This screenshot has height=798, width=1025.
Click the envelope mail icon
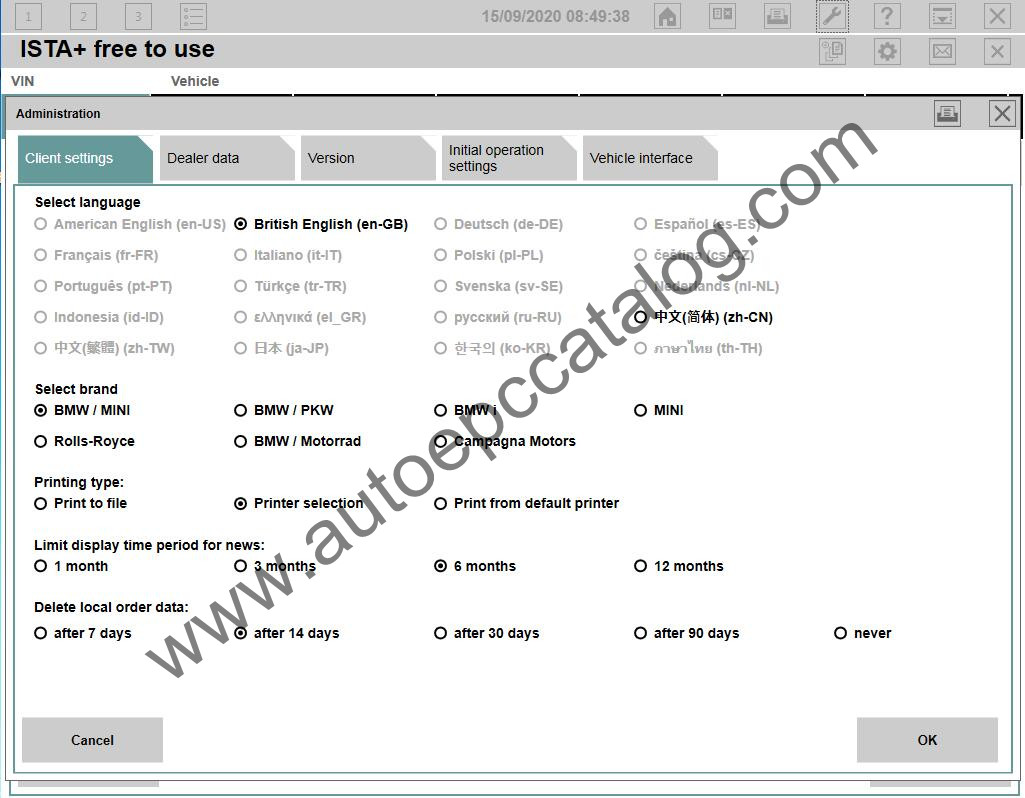pyautogui.click(x=943, y=51)
